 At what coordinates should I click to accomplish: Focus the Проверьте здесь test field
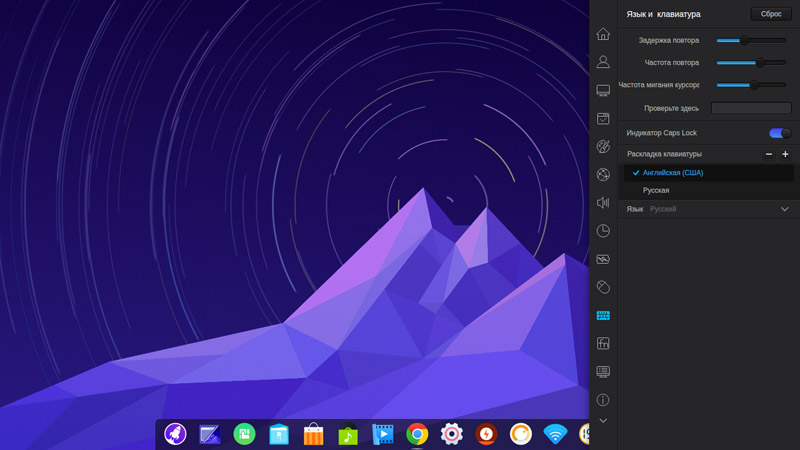751,108
